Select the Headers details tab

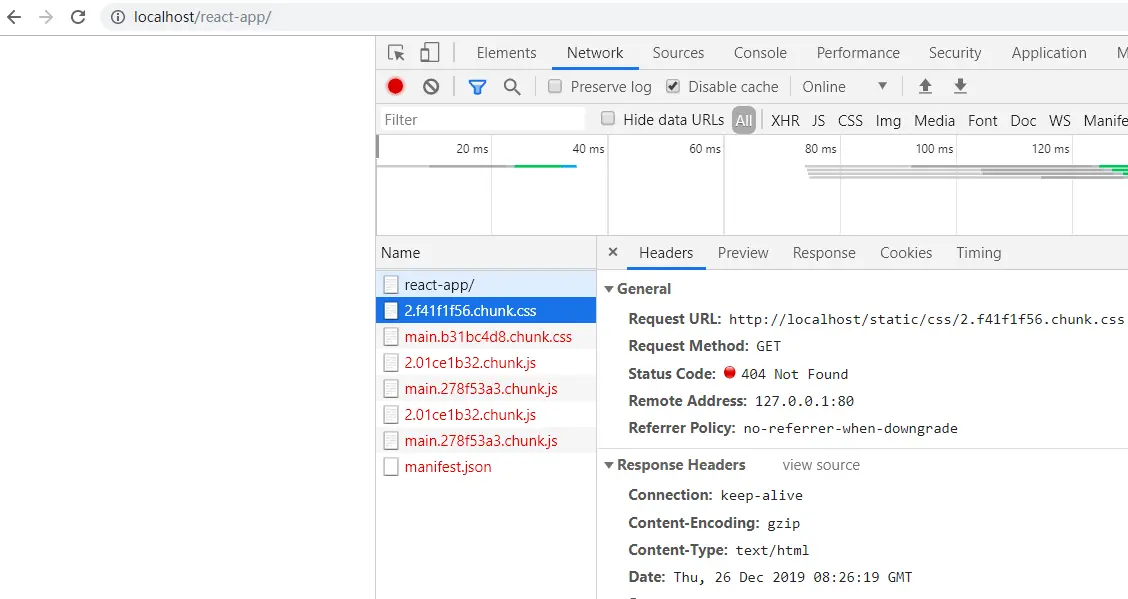[665, 252]
